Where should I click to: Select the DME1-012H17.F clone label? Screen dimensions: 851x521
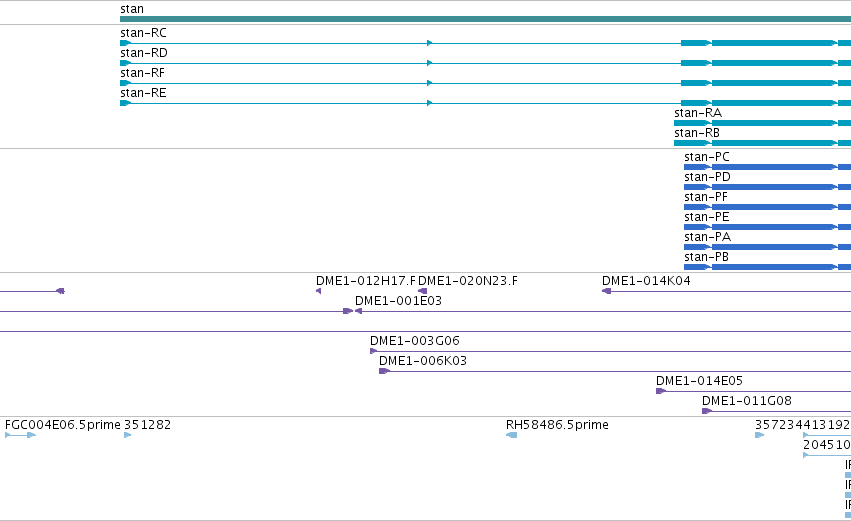click(366, 281)
